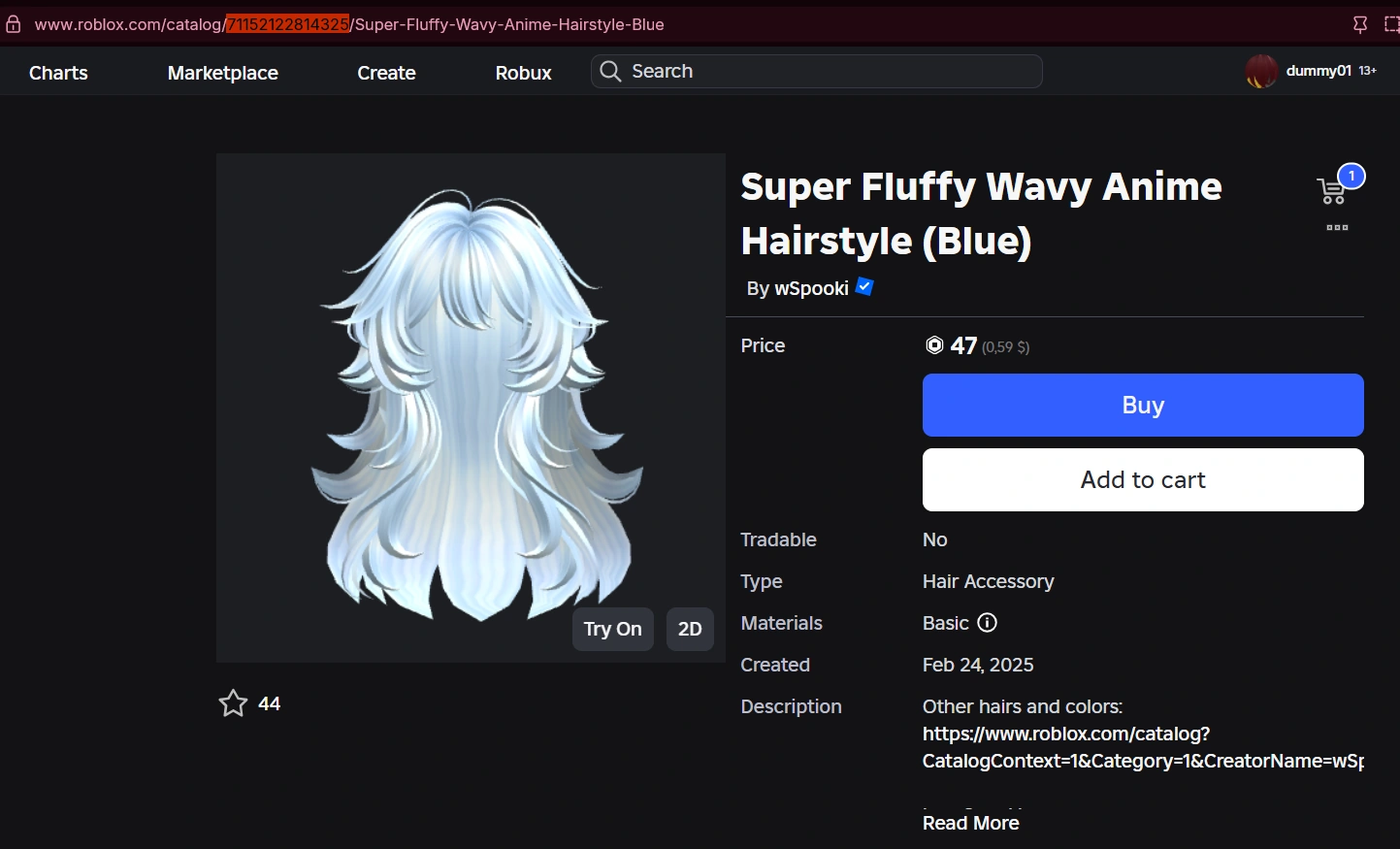Open the shopping cart
Viewport: 1400px width, 849px height.
point(1332,190)
